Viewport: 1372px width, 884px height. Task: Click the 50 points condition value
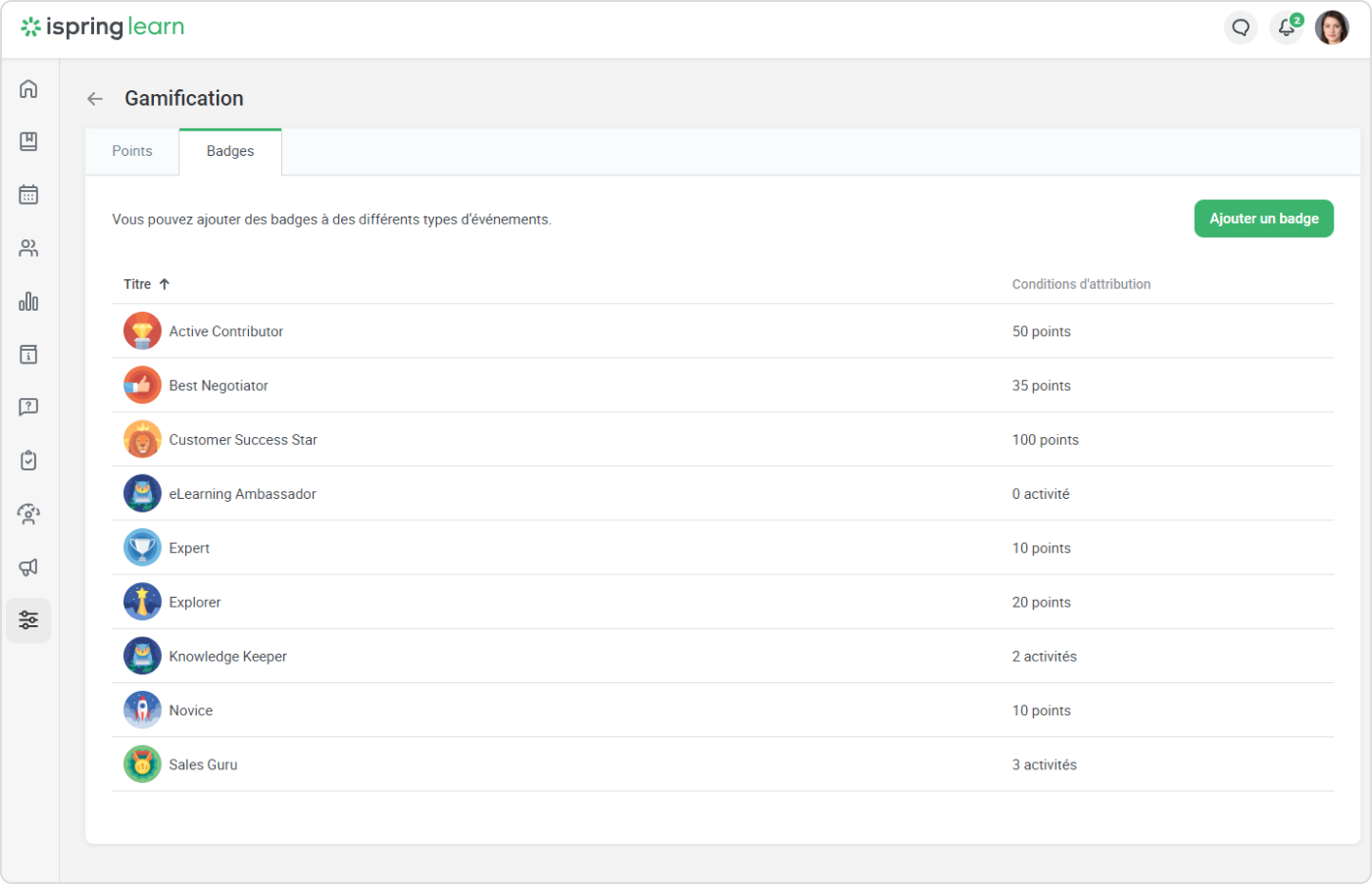[x=1041, y=331]
